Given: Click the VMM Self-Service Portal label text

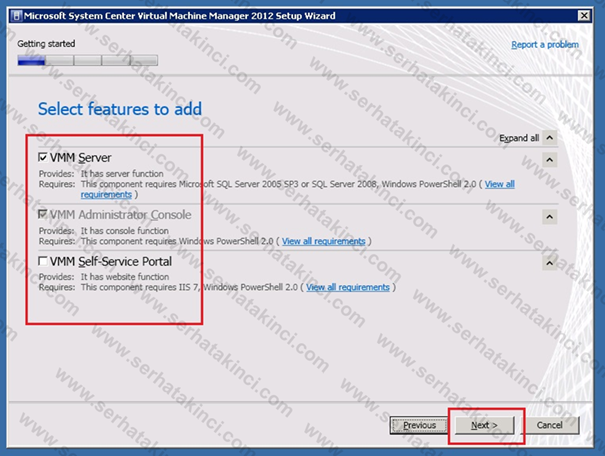Looking at the screenshot, I should [x=111, y=262].
